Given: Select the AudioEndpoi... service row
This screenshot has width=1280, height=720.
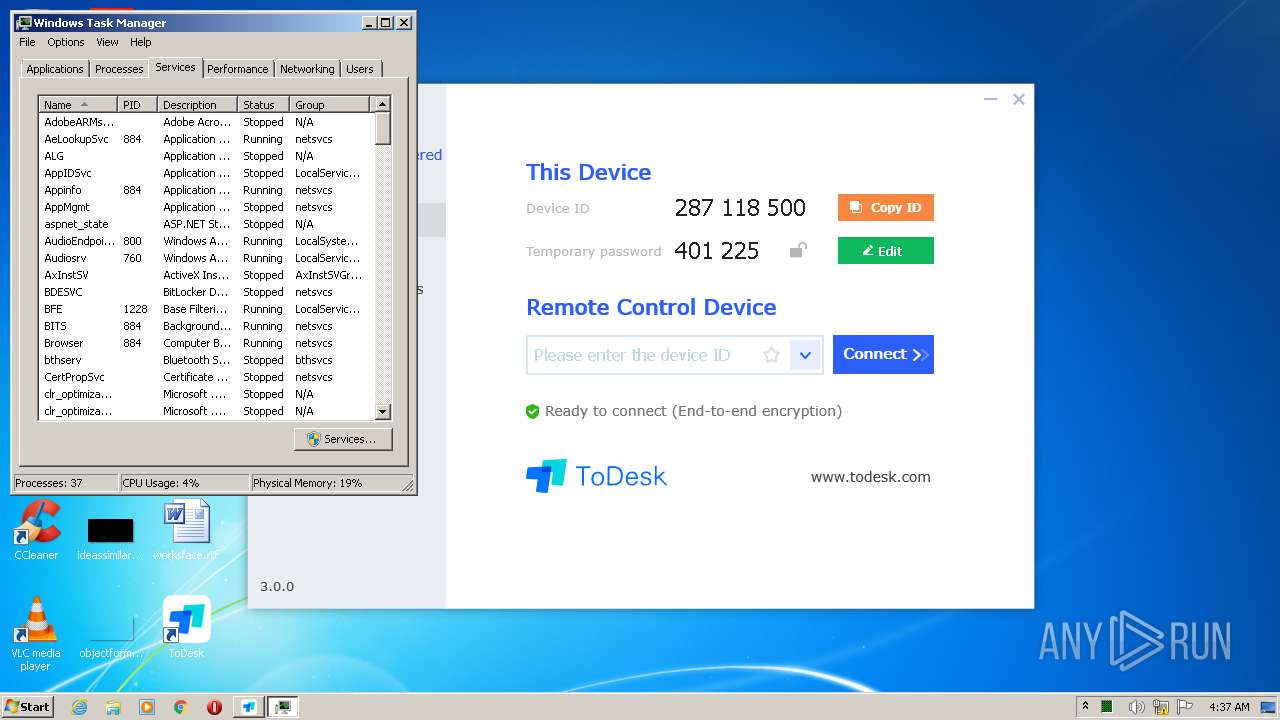Looking at the screenshot, I should coord(206,241).
